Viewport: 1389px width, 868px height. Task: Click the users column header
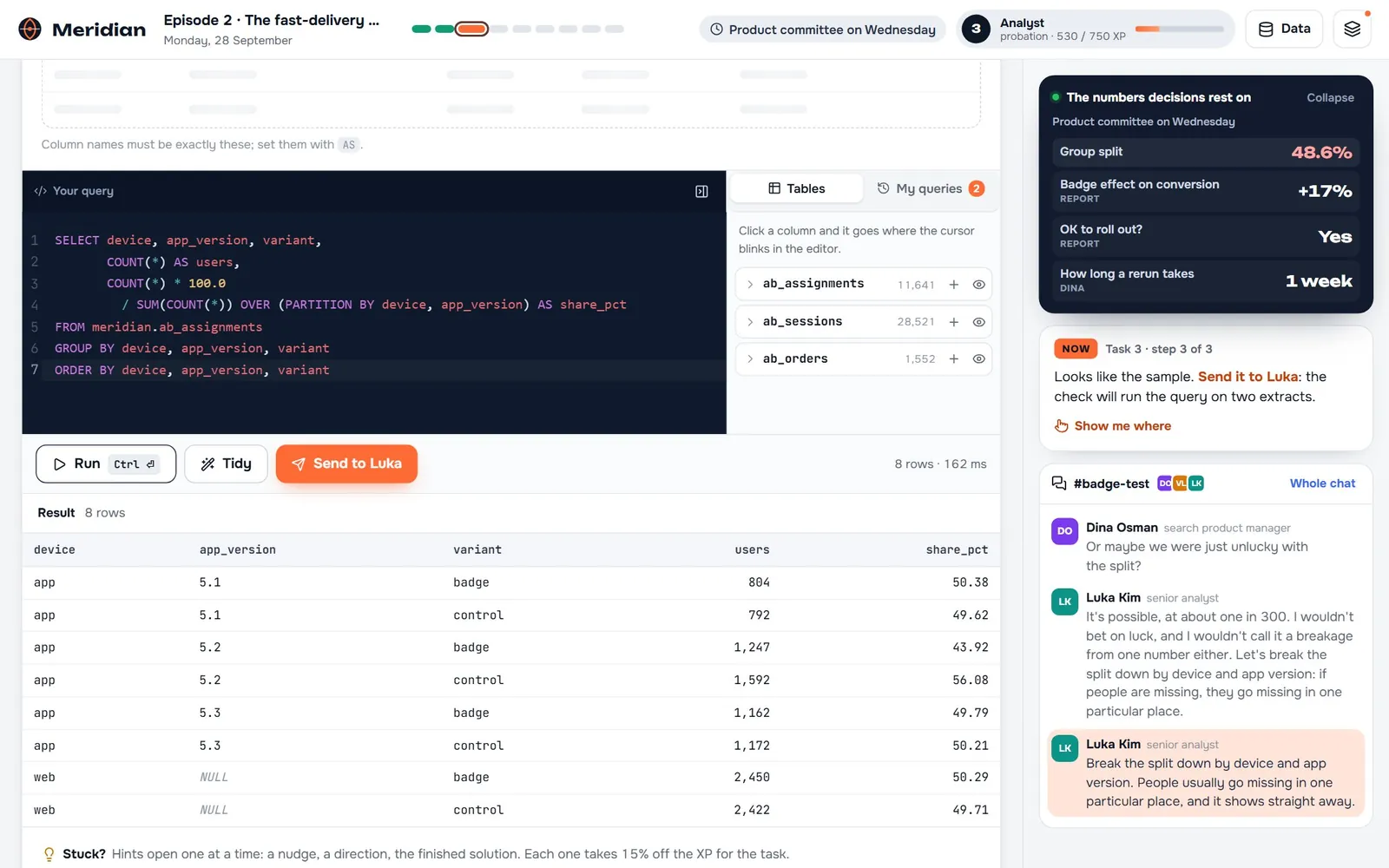[x=752, y=550]
